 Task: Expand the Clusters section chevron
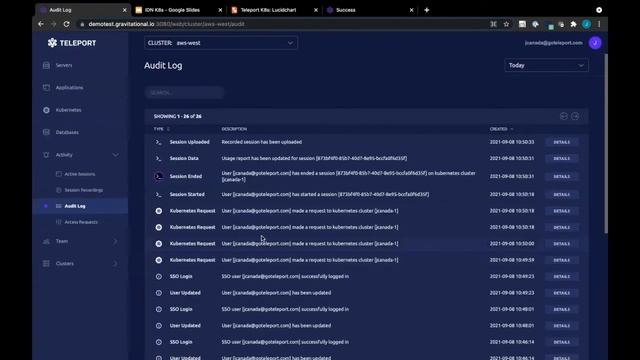[x=116, y=264]
